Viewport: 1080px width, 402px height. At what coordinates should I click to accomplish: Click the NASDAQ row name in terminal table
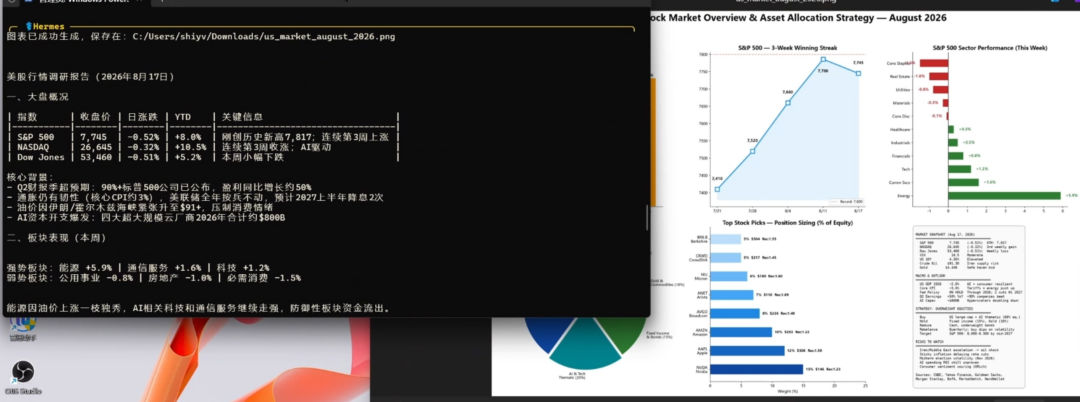(33, 147)
